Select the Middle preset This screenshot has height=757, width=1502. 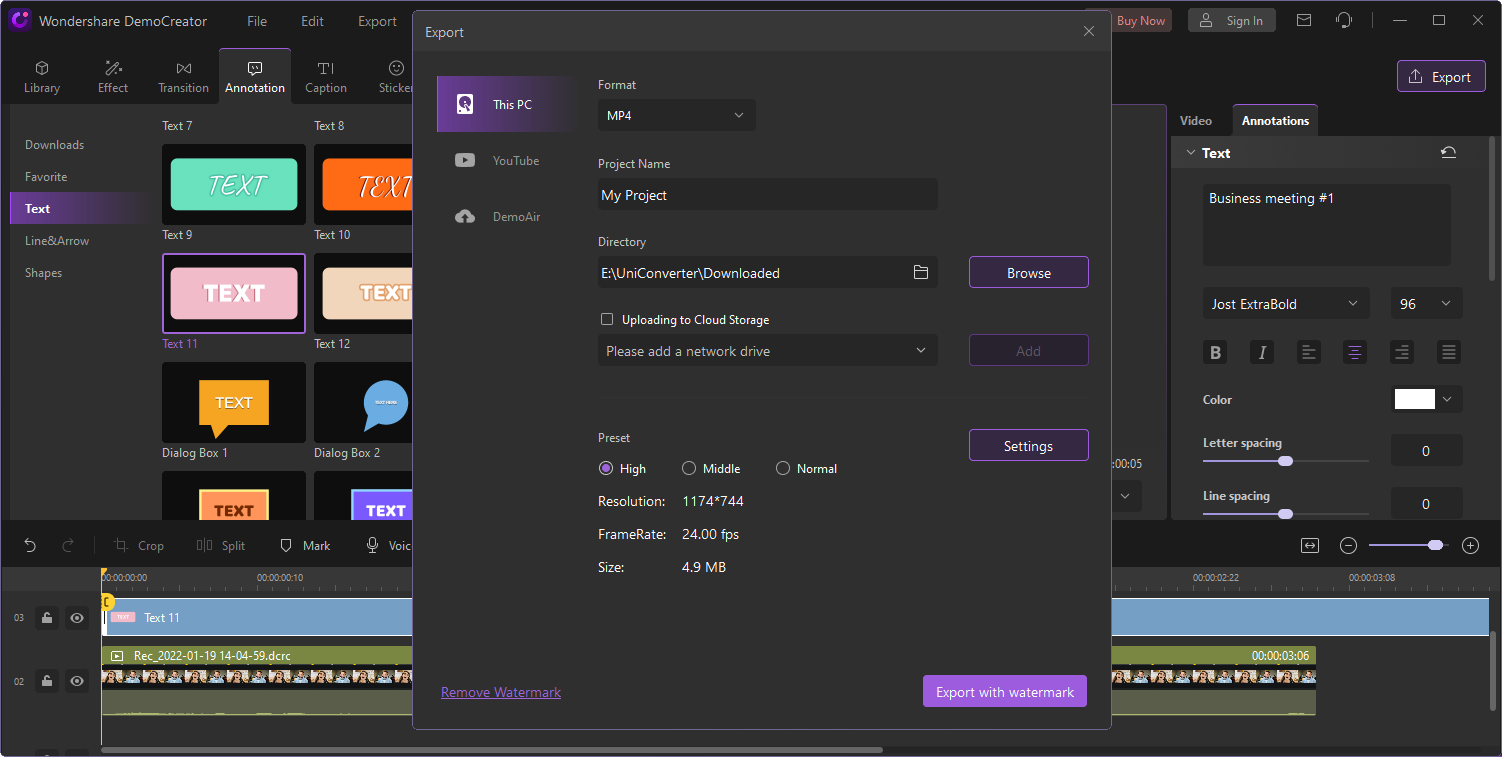(x=689, y=468)
